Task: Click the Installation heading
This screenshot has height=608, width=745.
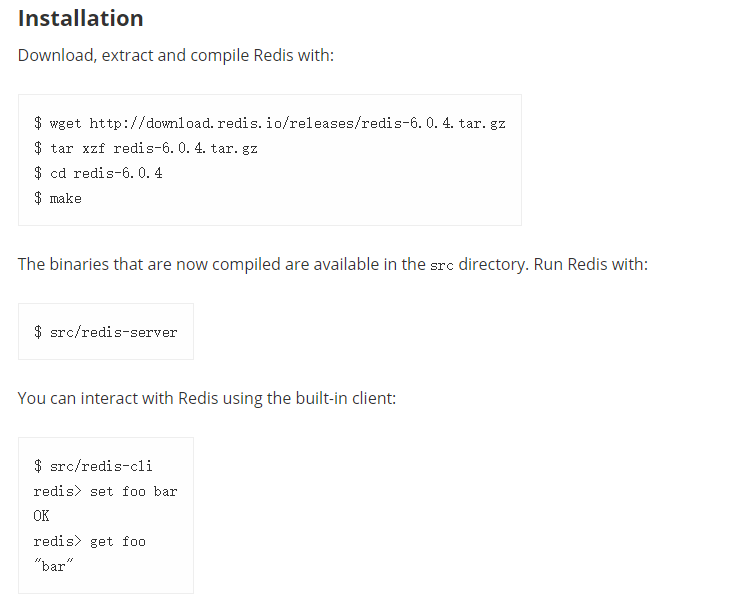Action: pos(80,19)
